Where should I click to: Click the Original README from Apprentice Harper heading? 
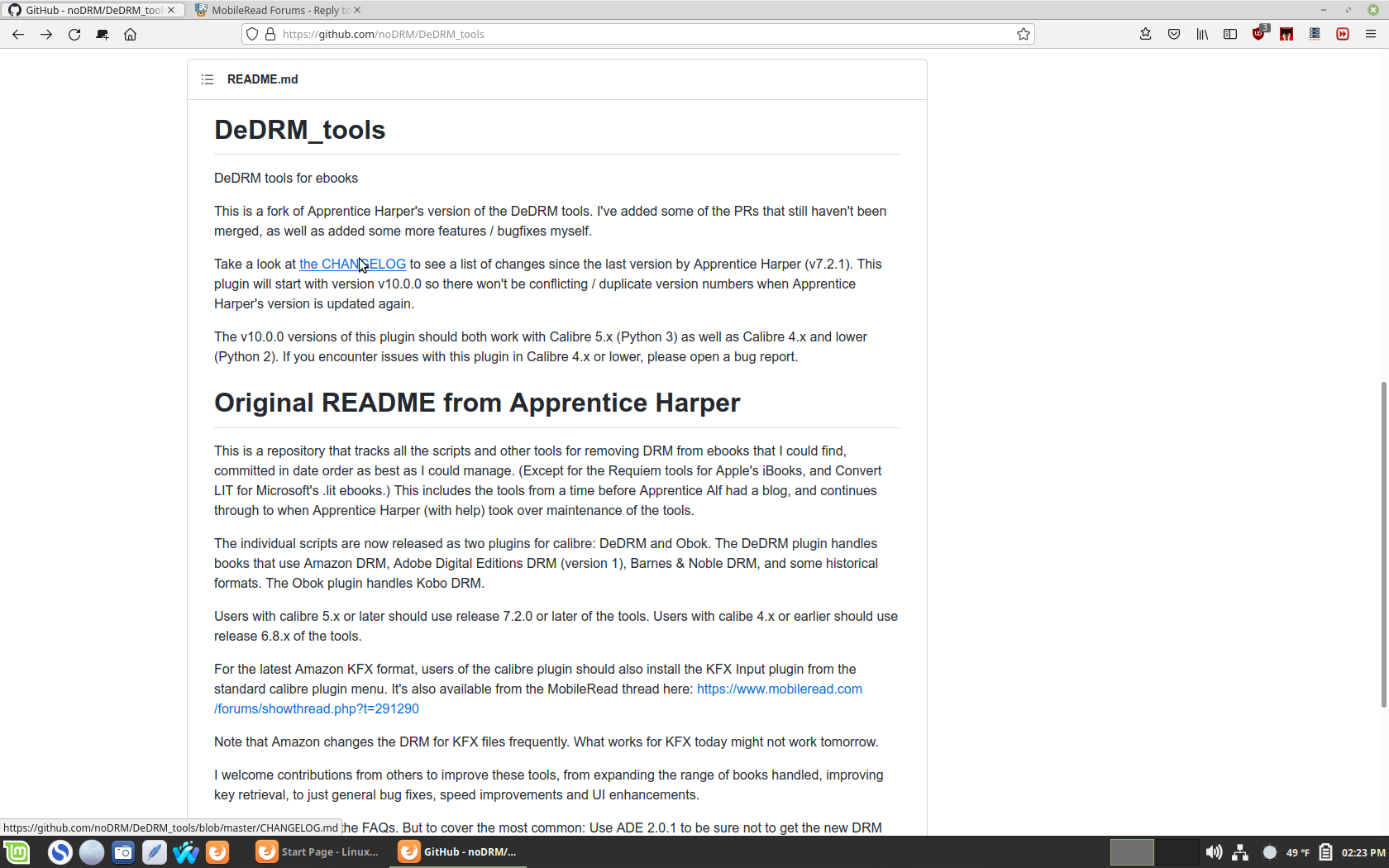pyautogui.click(x=477, y=403)
